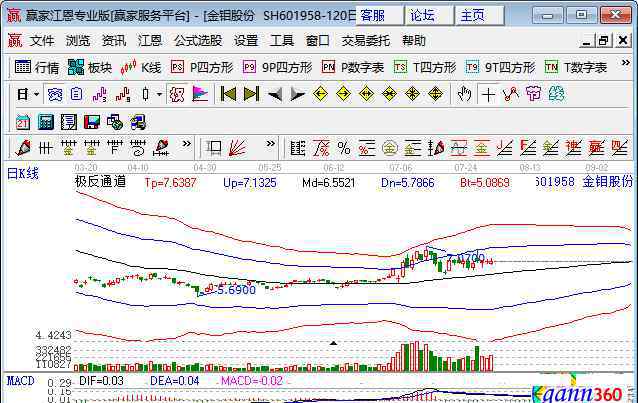Click yellow diamond horizontal-compress icon
638x403 pixels.
pos(389,94)
